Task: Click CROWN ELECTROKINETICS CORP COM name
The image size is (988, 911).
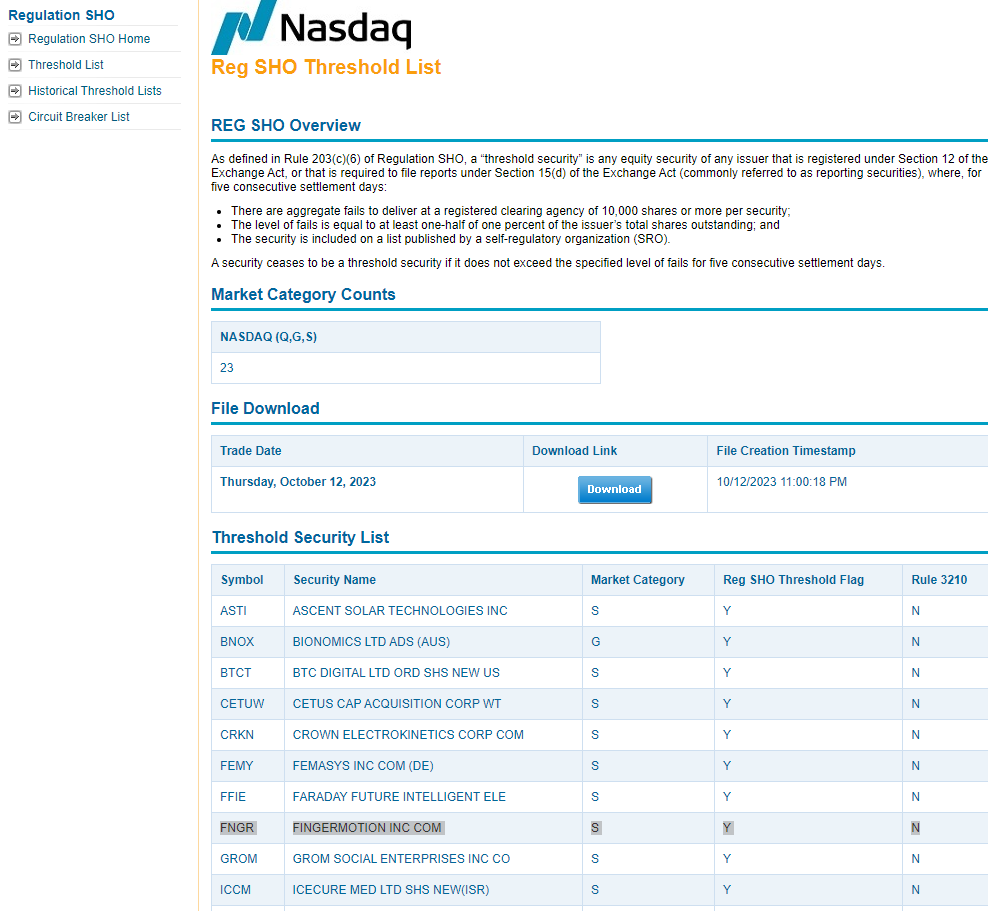Action: tap(408, 735)
